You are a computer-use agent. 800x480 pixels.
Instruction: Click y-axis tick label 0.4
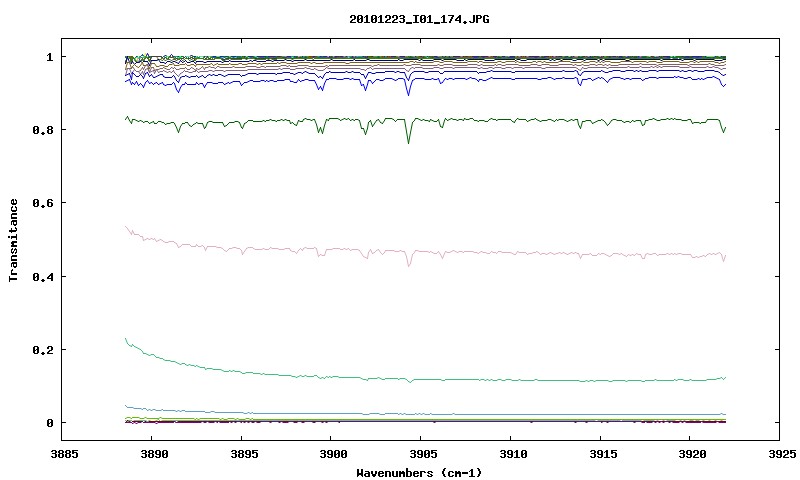(x=43, y=276)
